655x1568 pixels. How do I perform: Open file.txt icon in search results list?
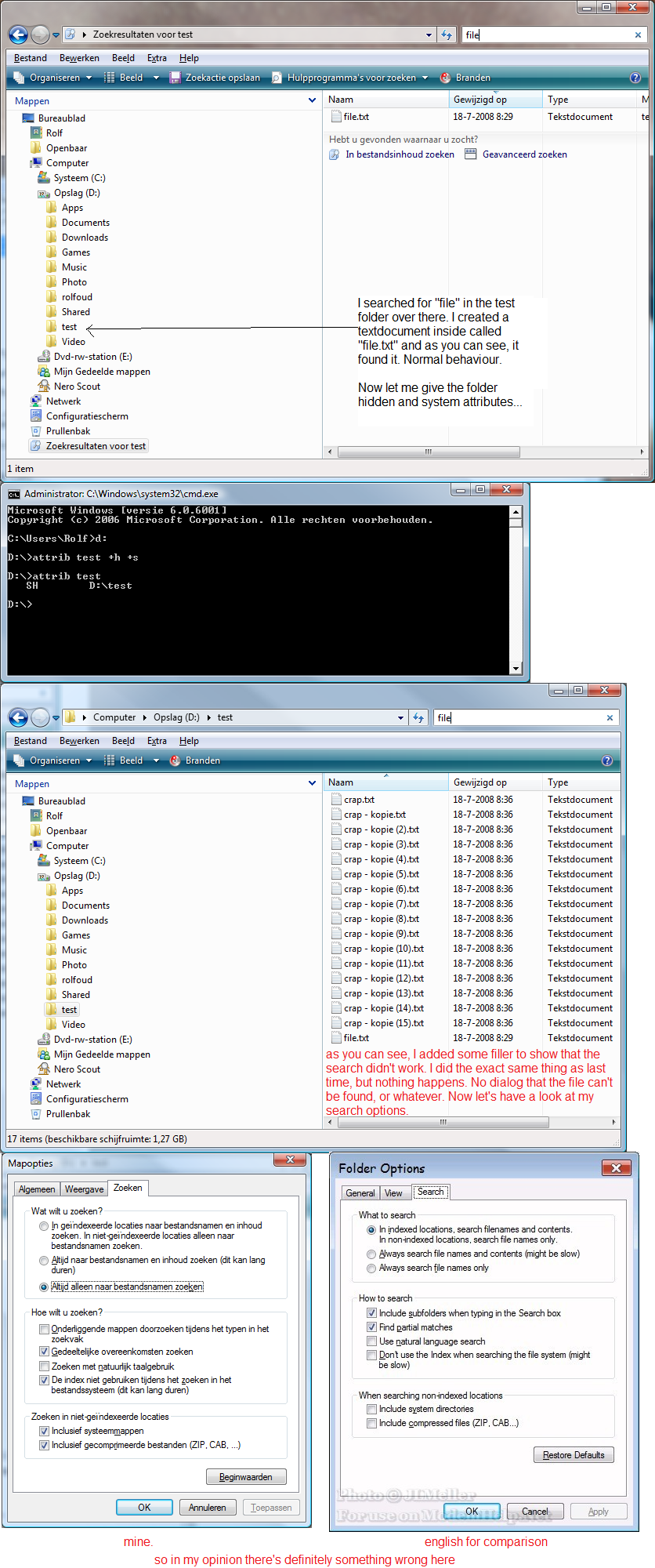point(335,117)
